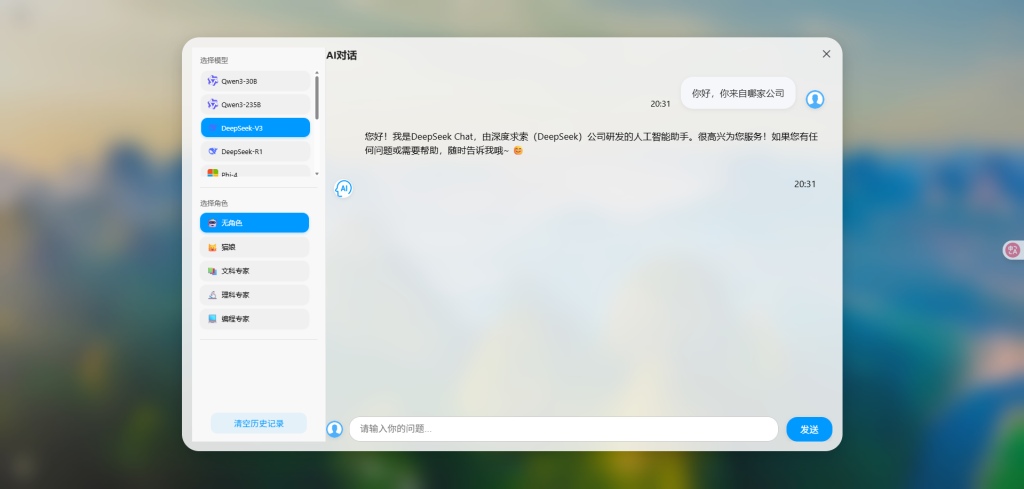The image size is (1024, 489).
Task: Select the 编程专家 programming role
Action: pyautogui.click(x=254, y=319)
